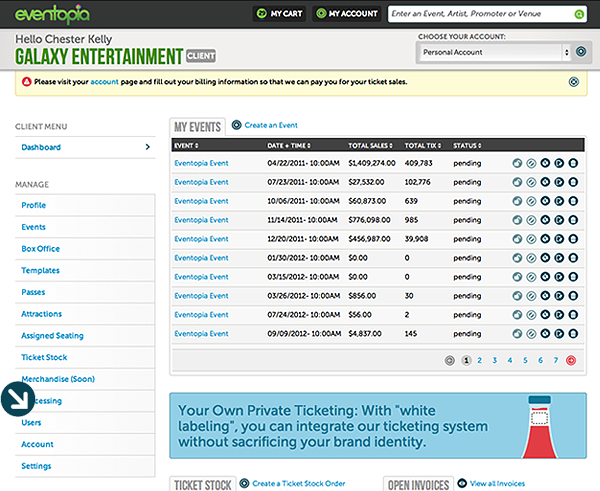The image size is (600, 491).
Task: Click the icon beside View all Invoices
Action: [x=462, y=483]
